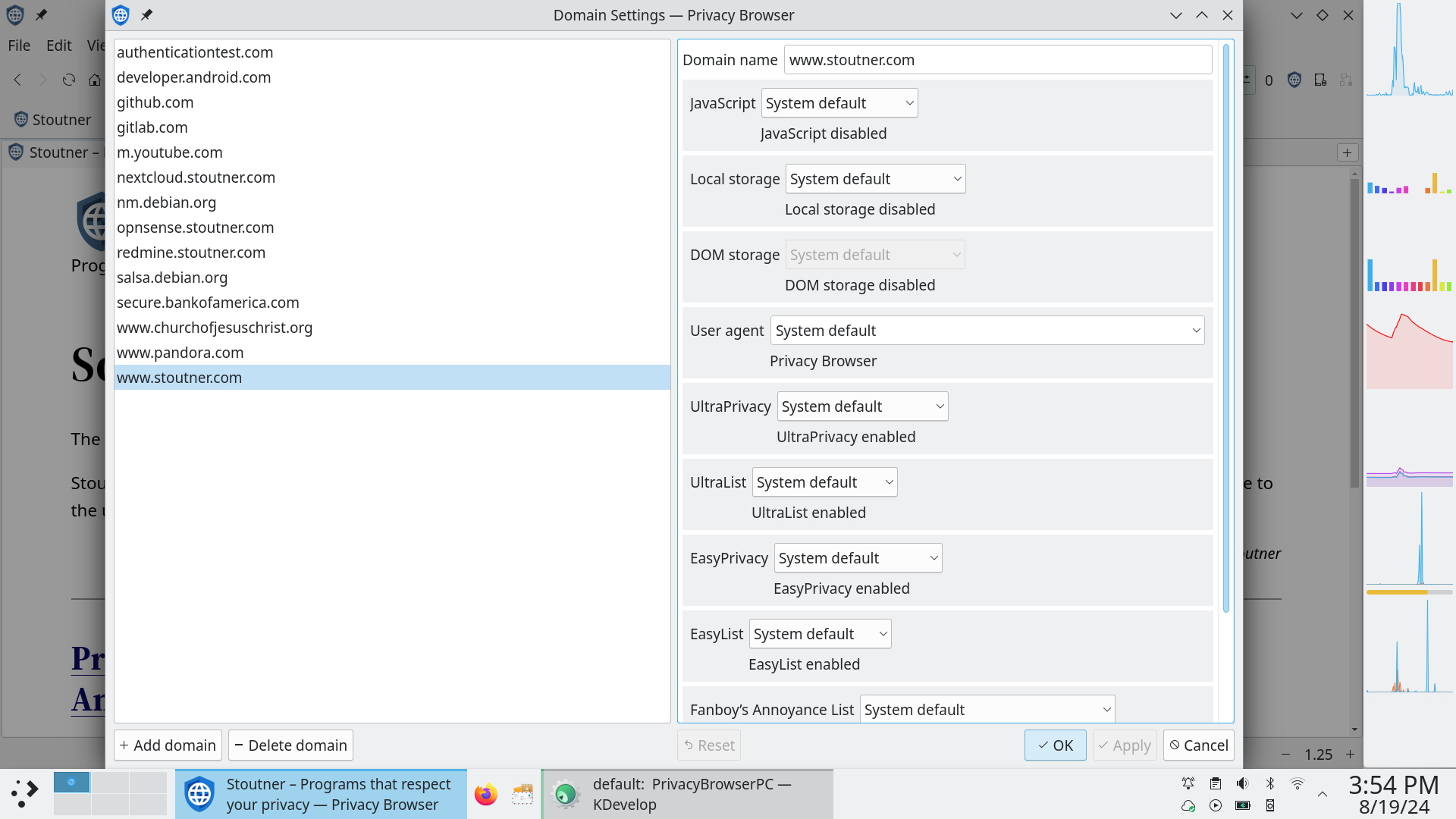The height and width of the screenshot is (819, 1456).
Task: Select opnsense.stoutner.com in domain list
Action: (x=392, y=227)
